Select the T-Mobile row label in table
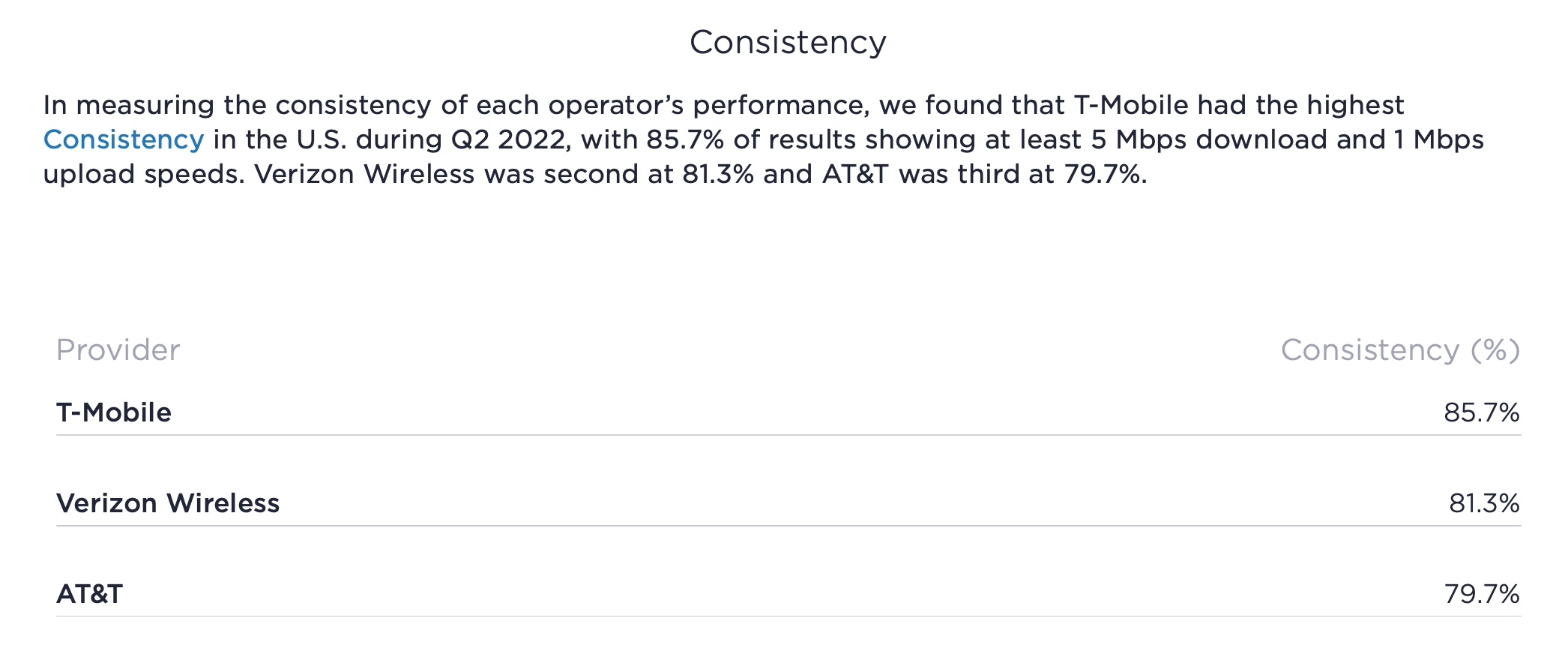This screenshot has width=1568, height=669. [x=114, y=412]
